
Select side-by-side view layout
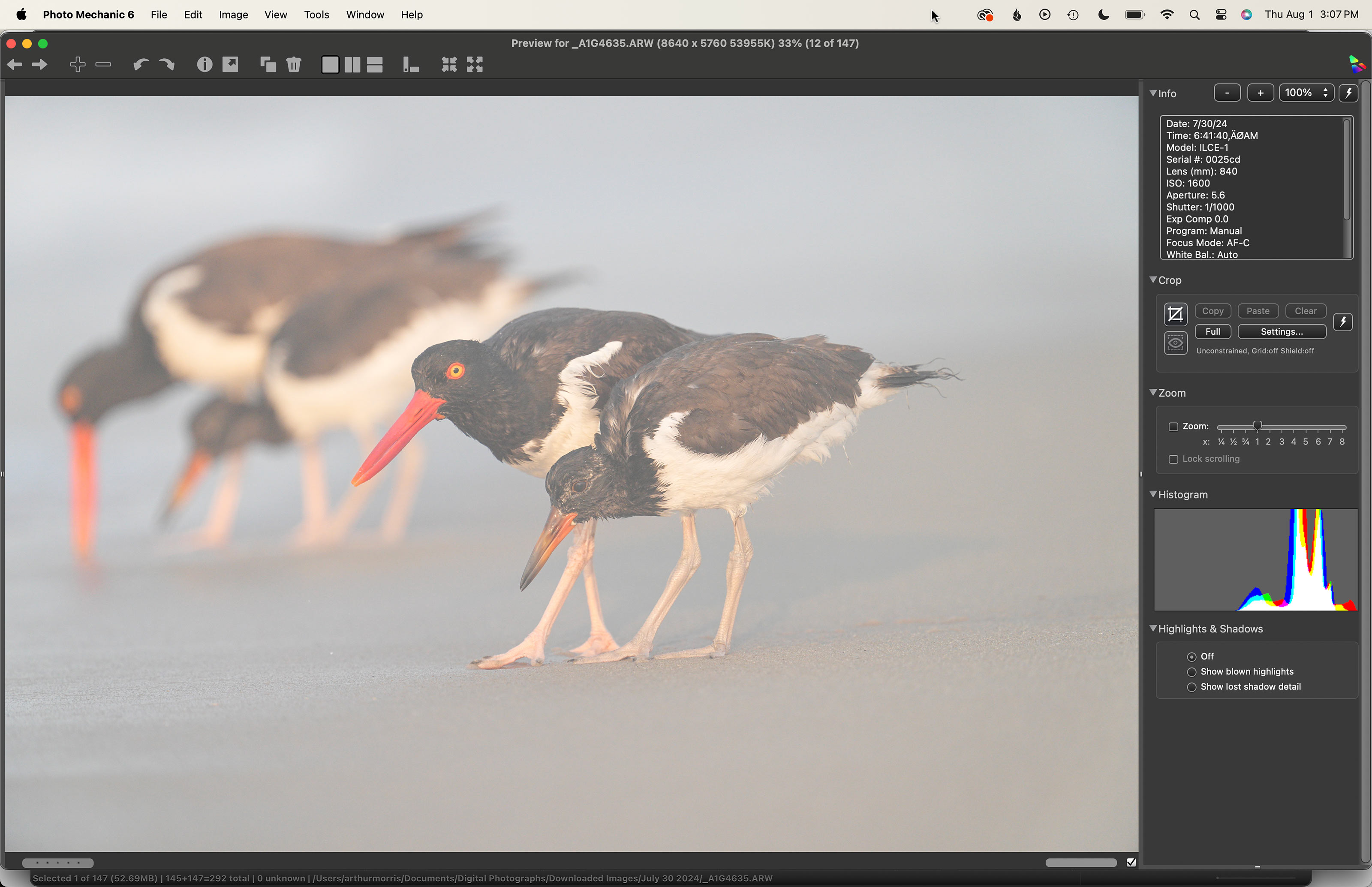tap(352, 64)
